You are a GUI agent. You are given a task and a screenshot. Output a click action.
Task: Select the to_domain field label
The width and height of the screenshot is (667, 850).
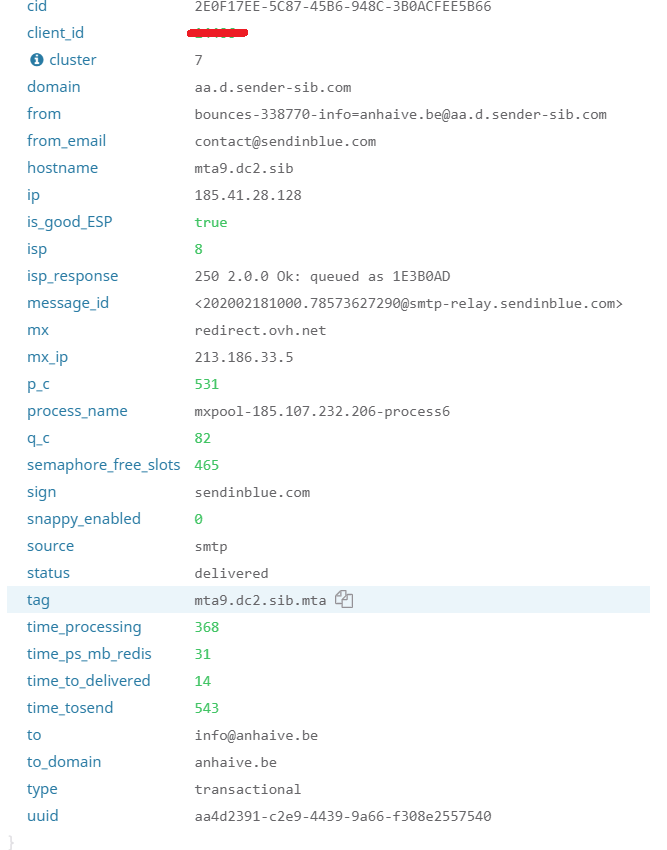(64, 762)
